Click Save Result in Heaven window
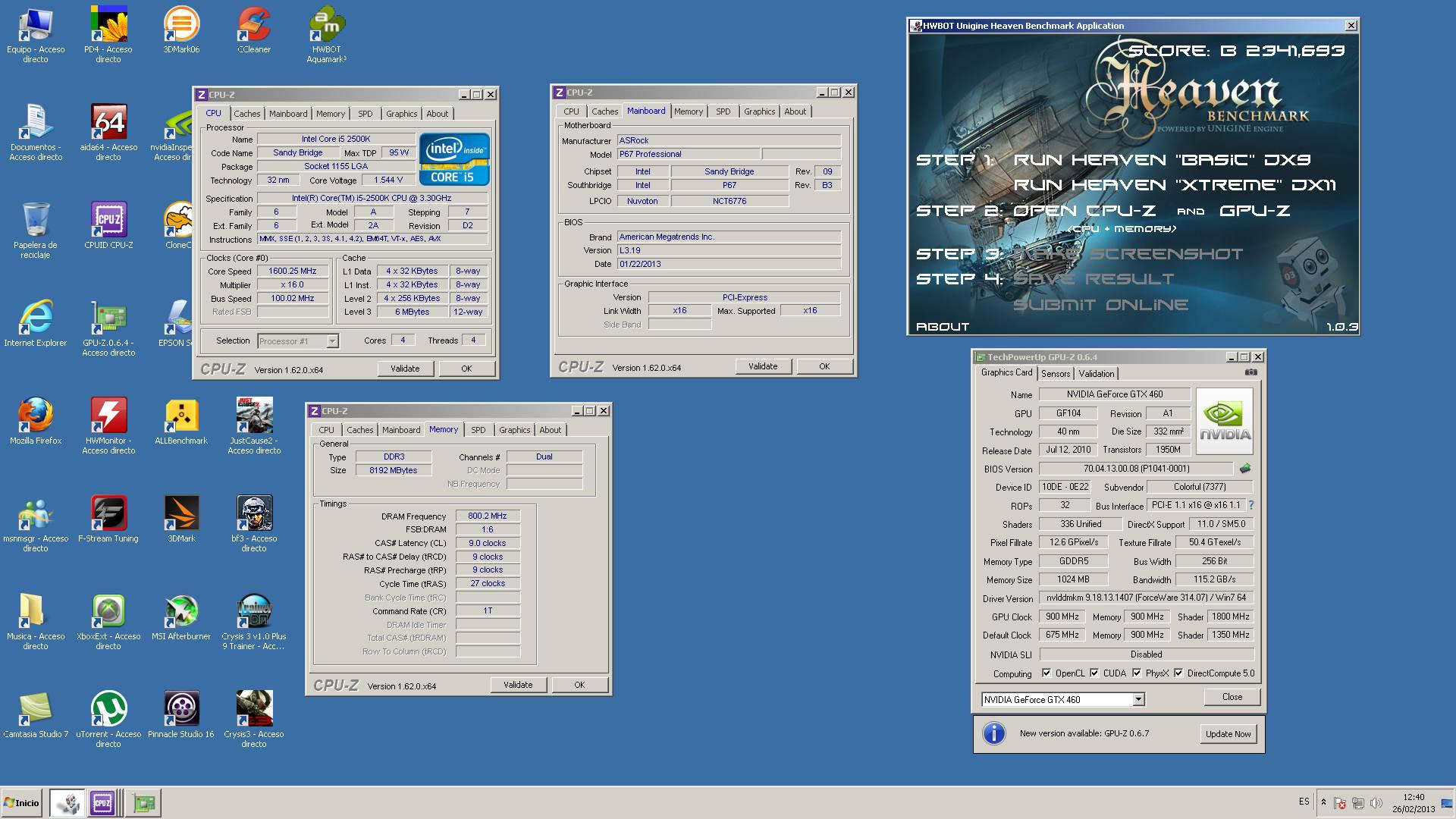Screen dimensions: 1456x819 click(1094, 279)
